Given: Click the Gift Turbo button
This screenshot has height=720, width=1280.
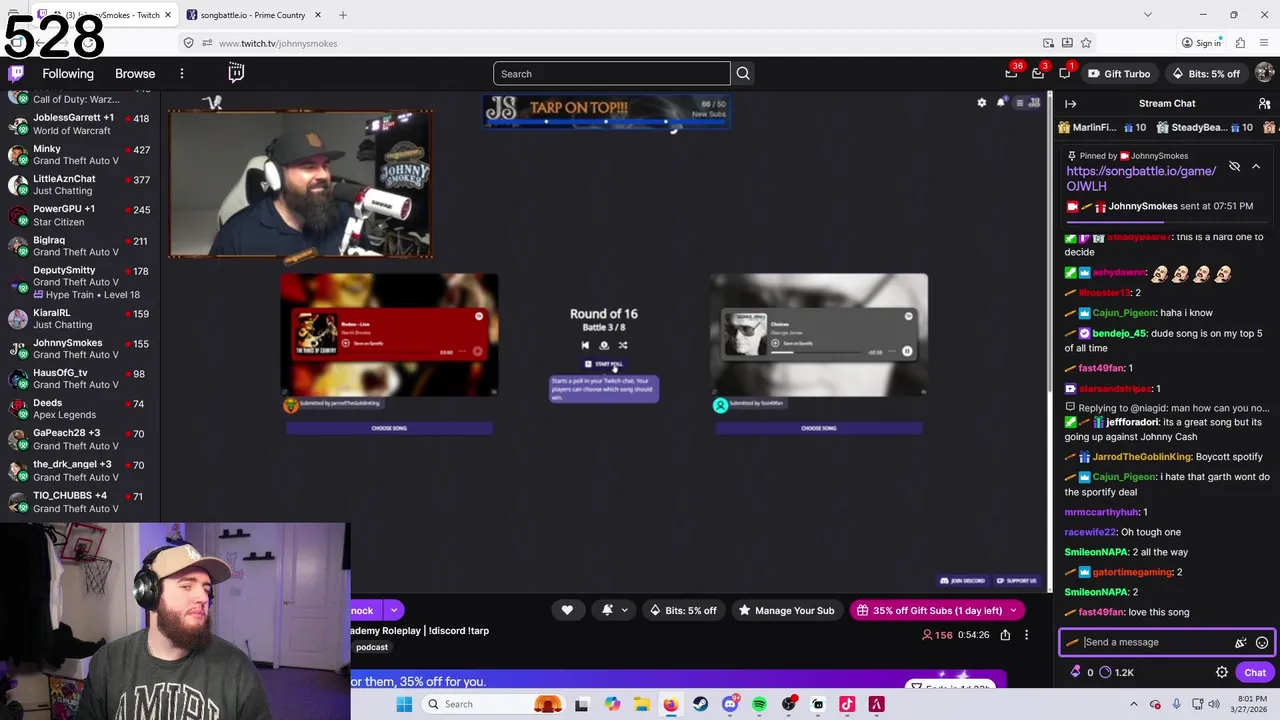Looking at the screenshot, I should (1119, 73).
